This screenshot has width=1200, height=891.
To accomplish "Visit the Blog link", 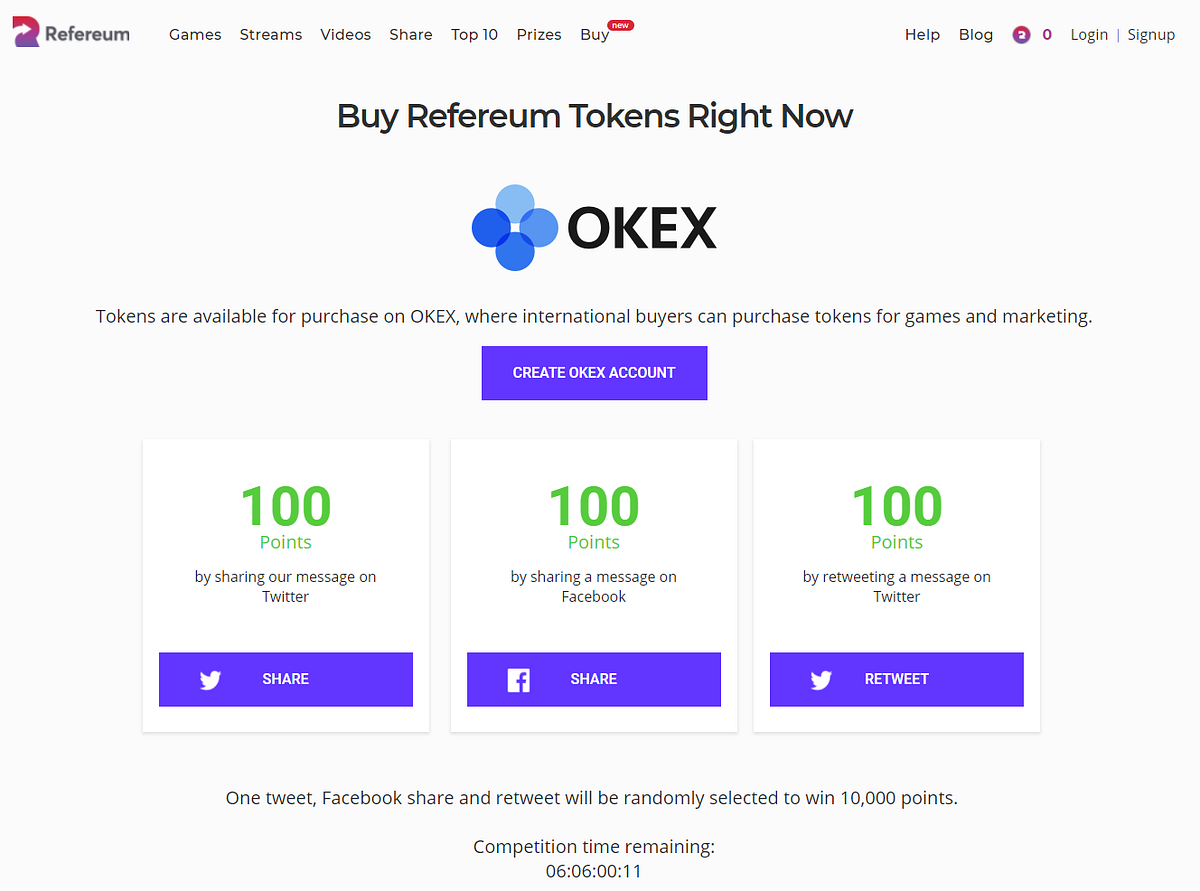I will tap(976, 35).
